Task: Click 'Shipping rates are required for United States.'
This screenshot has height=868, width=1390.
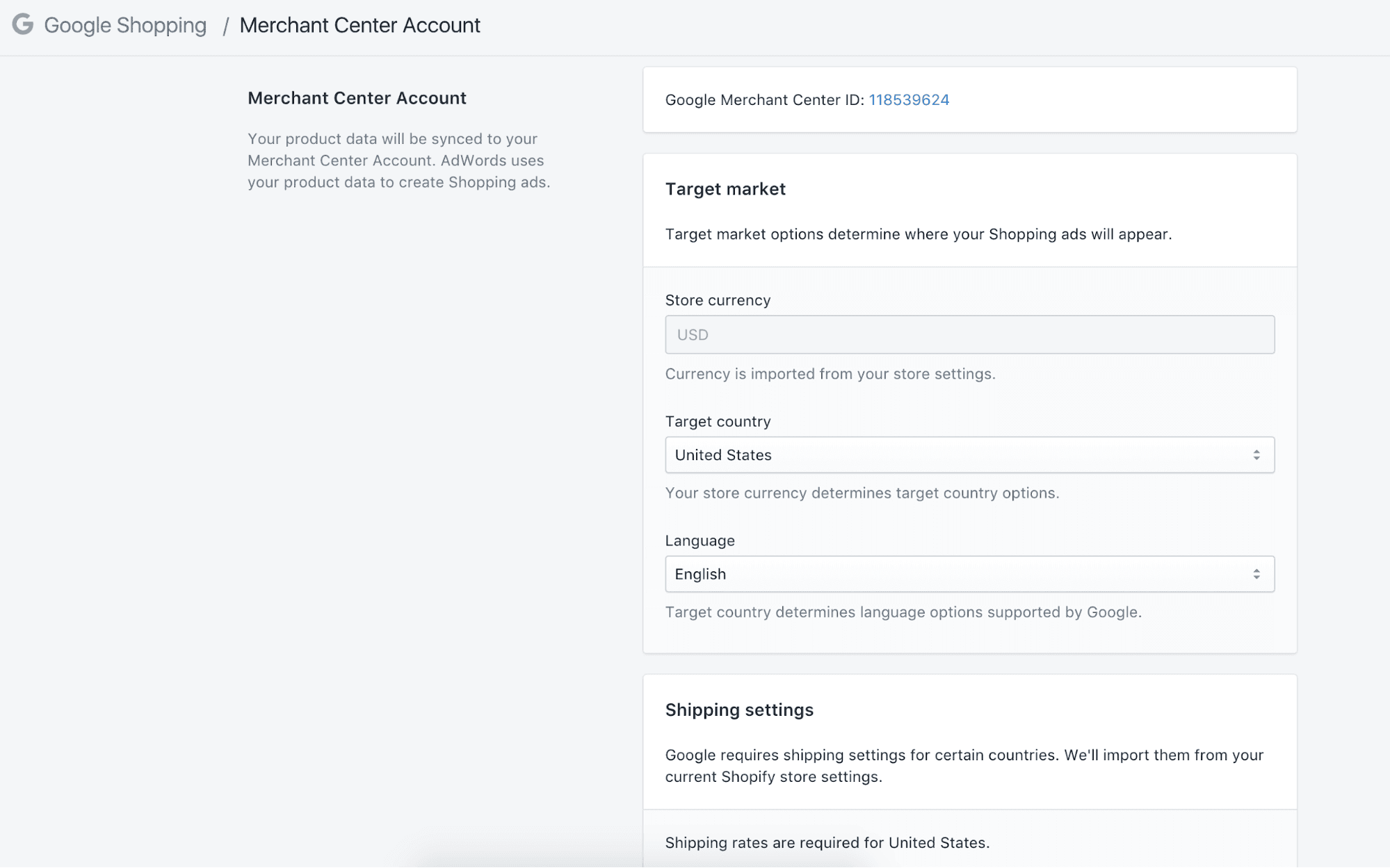Action: coord(827,842)
